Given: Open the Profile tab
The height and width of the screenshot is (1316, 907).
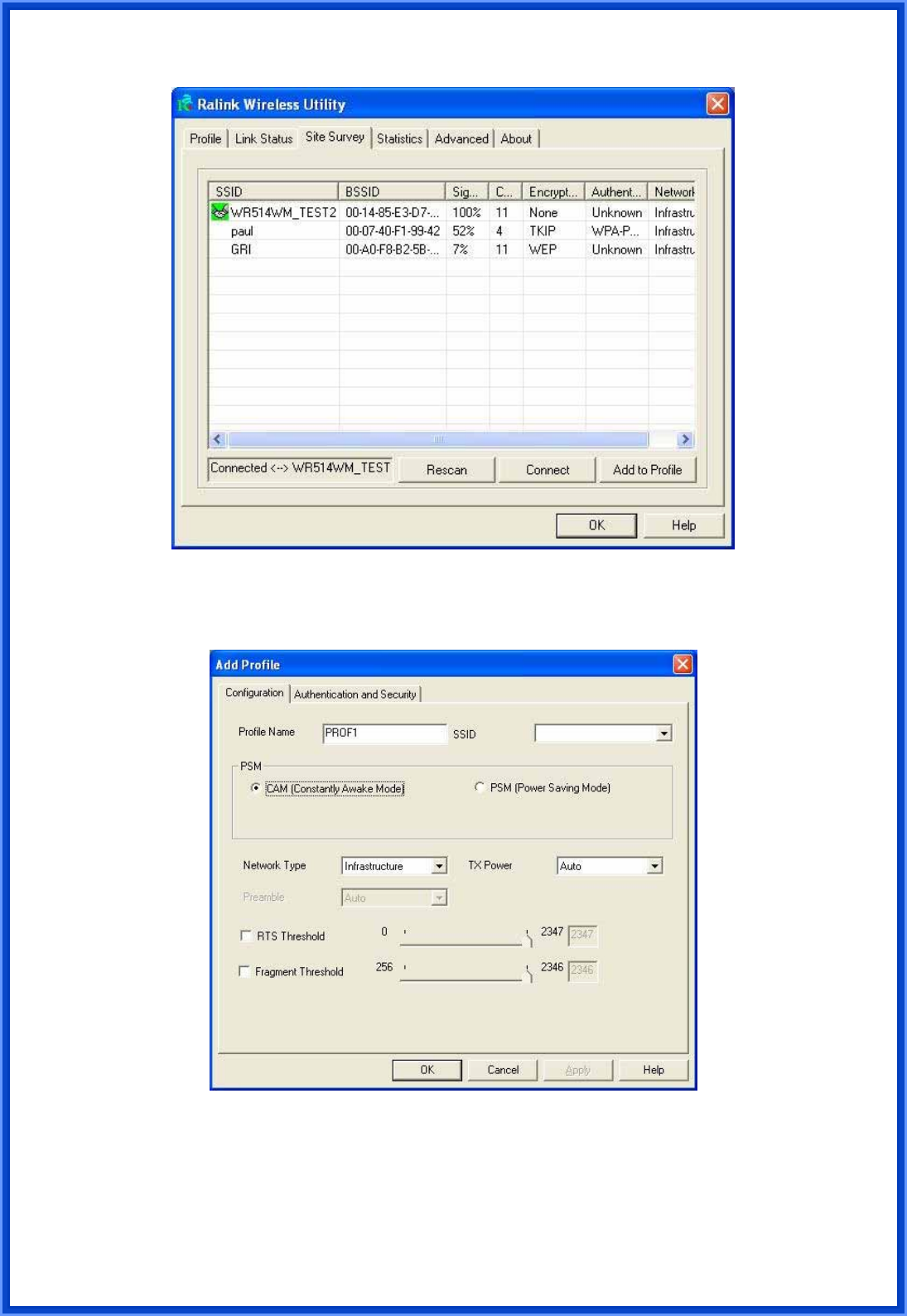Looking at the screenshot, I should click(205, 138).
